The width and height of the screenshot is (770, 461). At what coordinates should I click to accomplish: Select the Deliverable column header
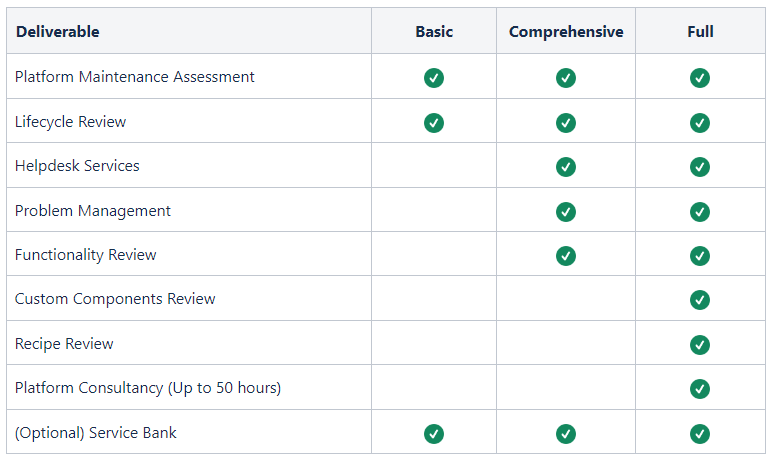[x=57, y=32]
